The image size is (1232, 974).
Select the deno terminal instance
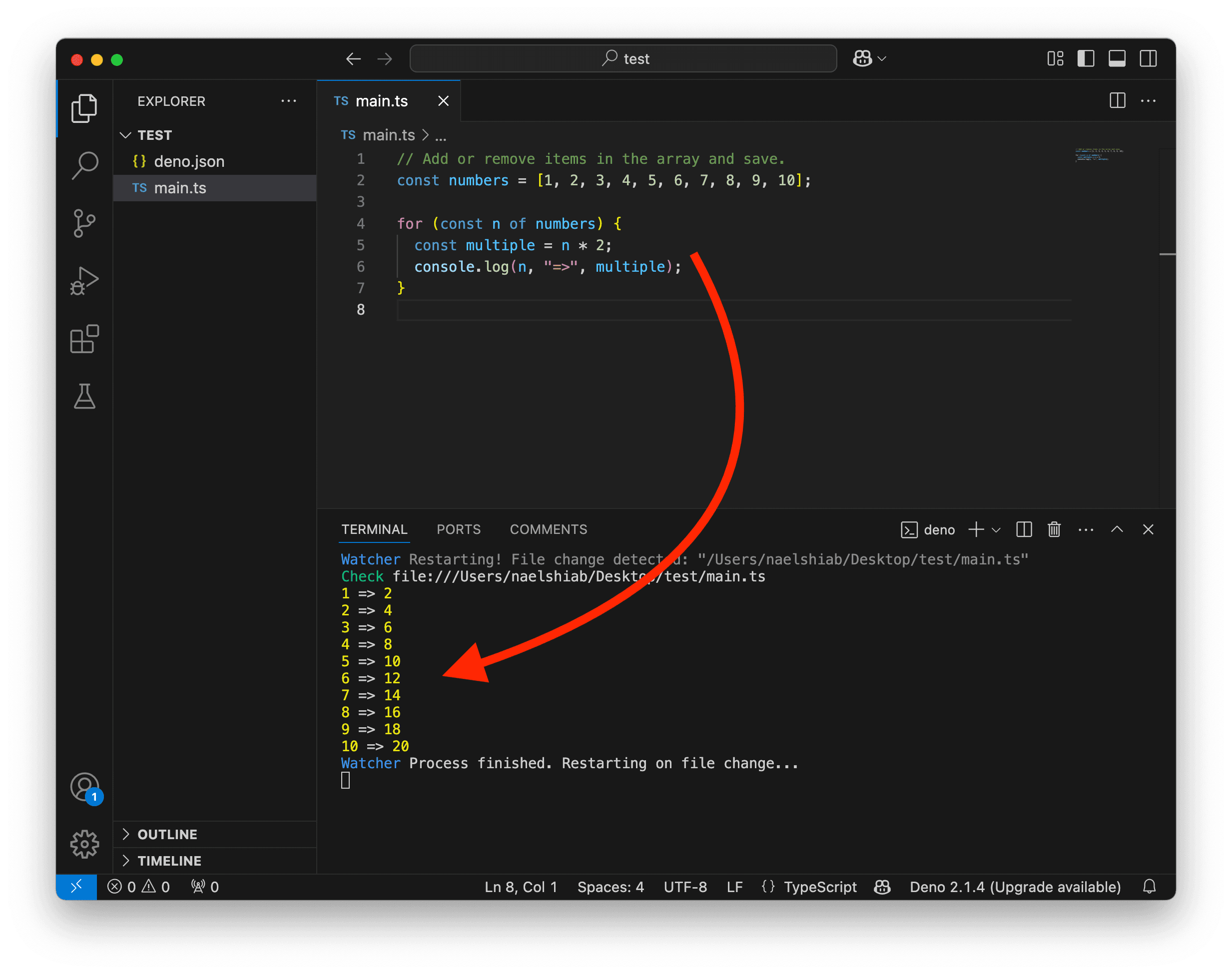click(927, 530)
